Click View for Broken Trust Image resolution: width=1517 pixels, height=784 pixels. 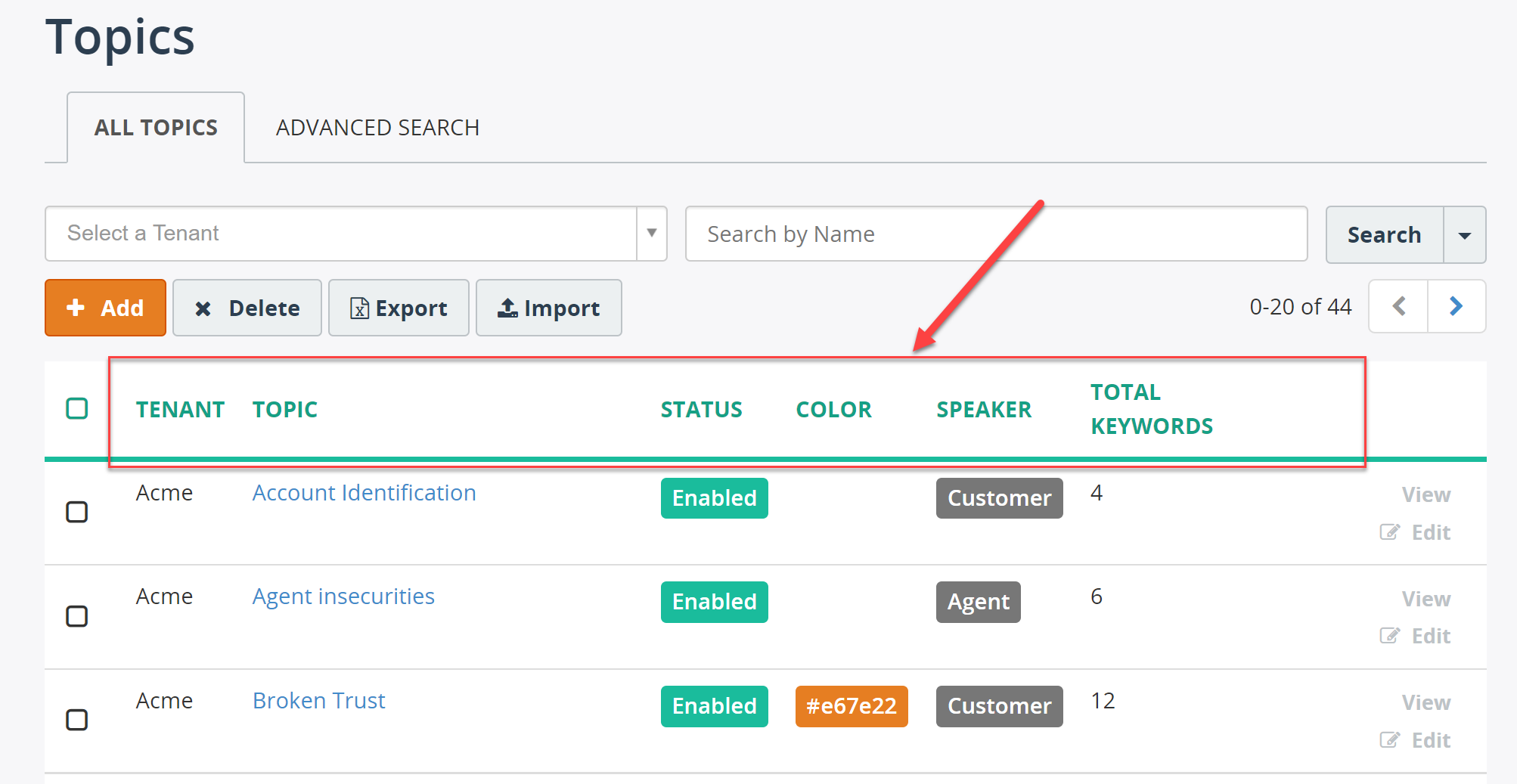(x=1426, y=702)
